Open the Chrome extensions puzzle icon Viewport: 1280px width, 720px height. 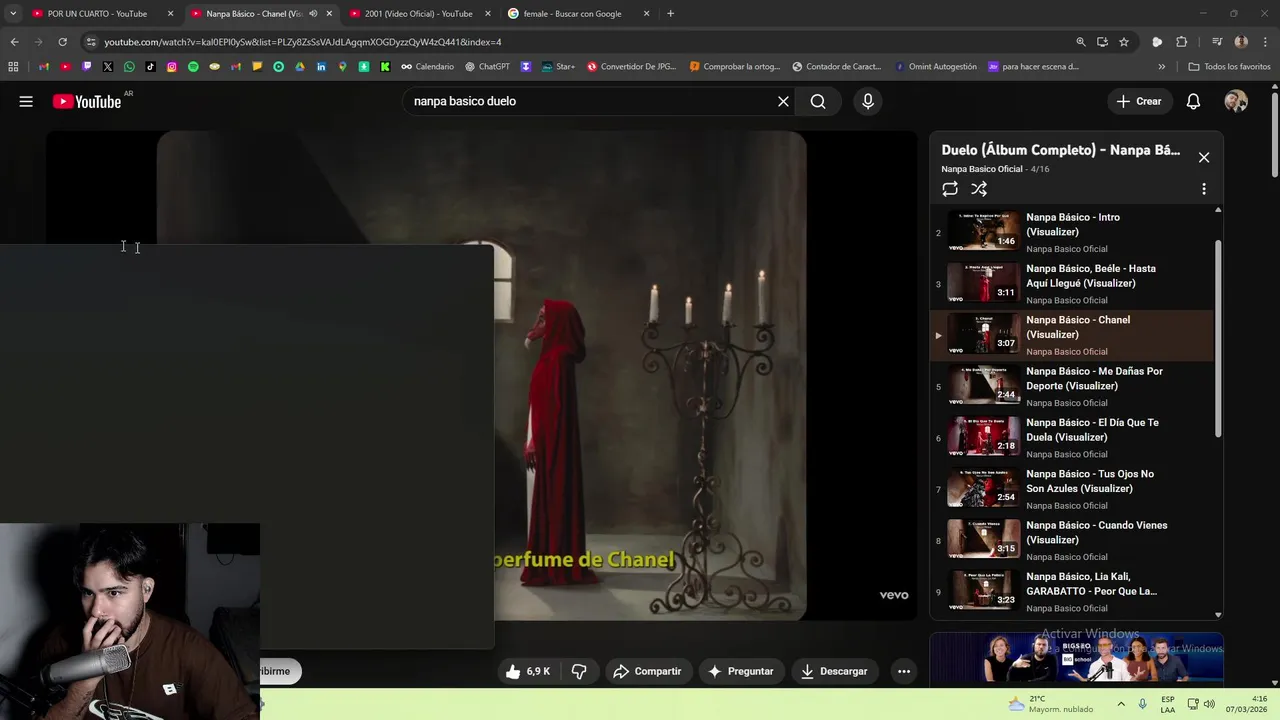[x=1182, y=42]
